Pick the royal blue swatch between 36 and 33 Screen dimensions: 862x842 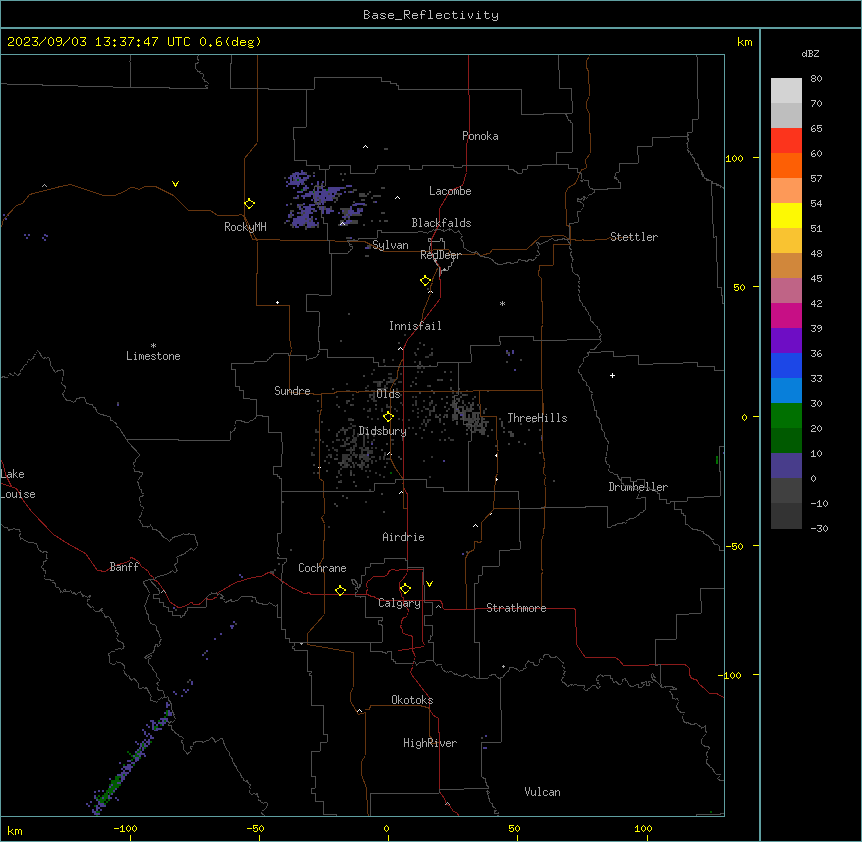pos(786,365)
